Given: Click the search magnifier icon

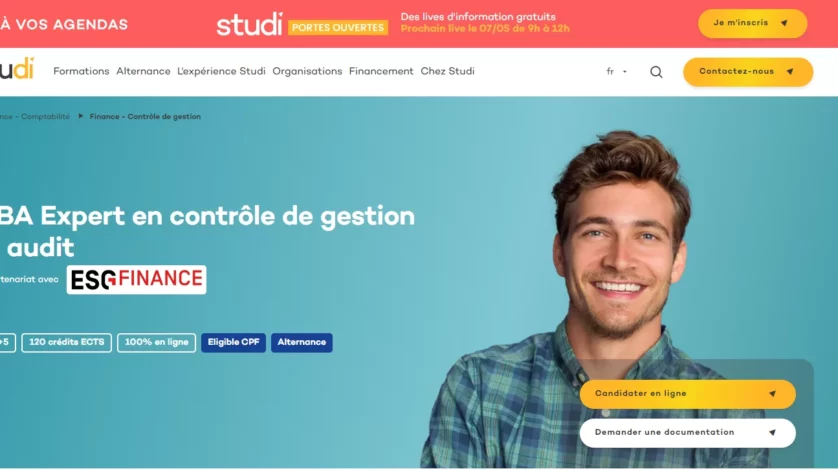Looking at the screenshot, I should coord(656,72).
